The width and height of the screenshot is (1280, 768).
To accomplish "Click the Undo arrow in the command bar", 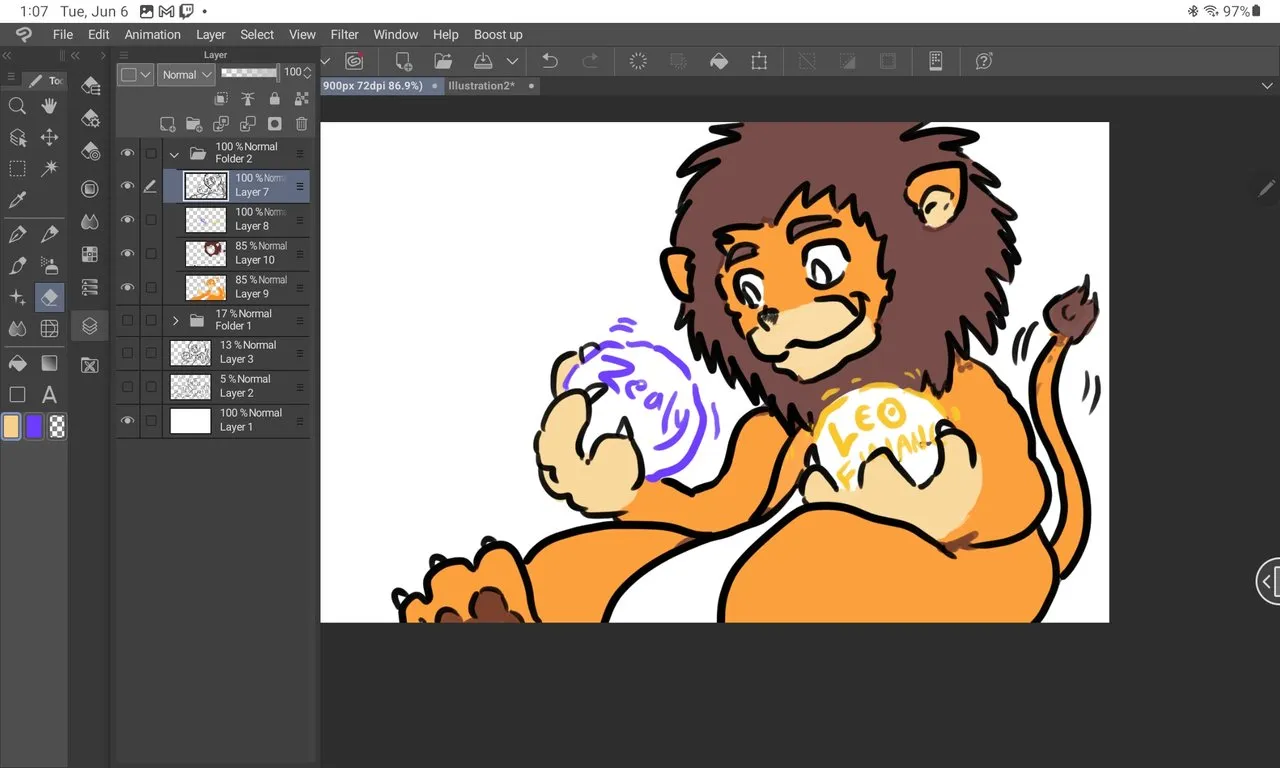I will (549, 61).
